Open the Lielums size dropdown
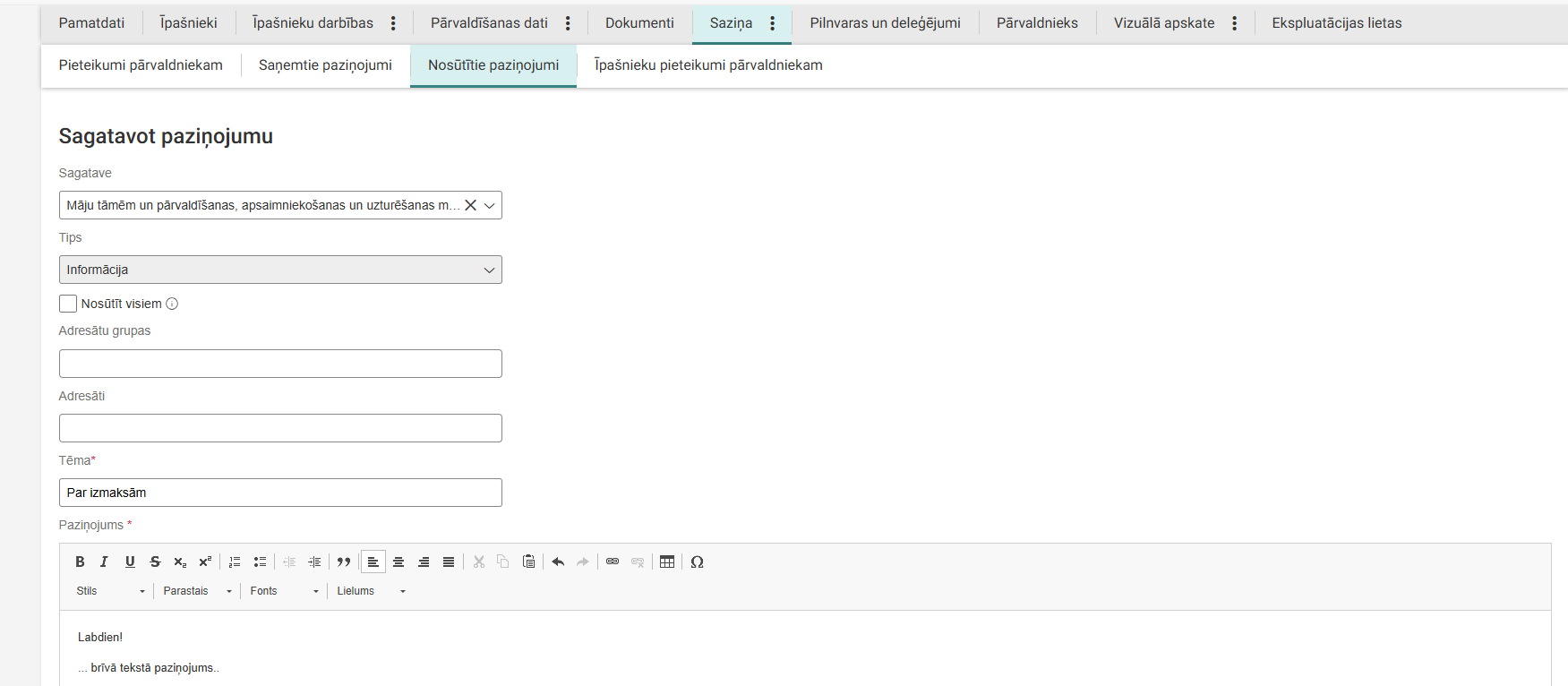1568x686 pixels. coord(371,591)
